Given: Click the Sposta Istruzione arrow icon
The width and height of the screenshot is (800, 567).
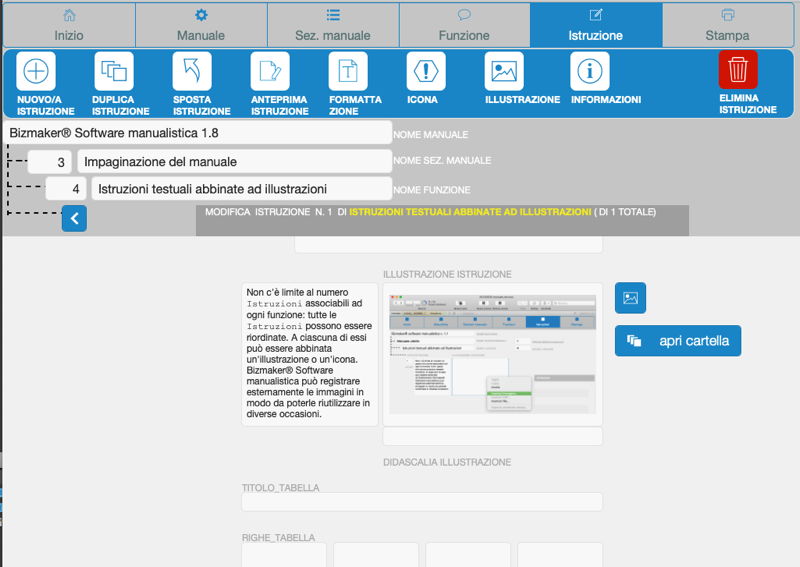Looking at the screenshot, I should coord(192,71).
